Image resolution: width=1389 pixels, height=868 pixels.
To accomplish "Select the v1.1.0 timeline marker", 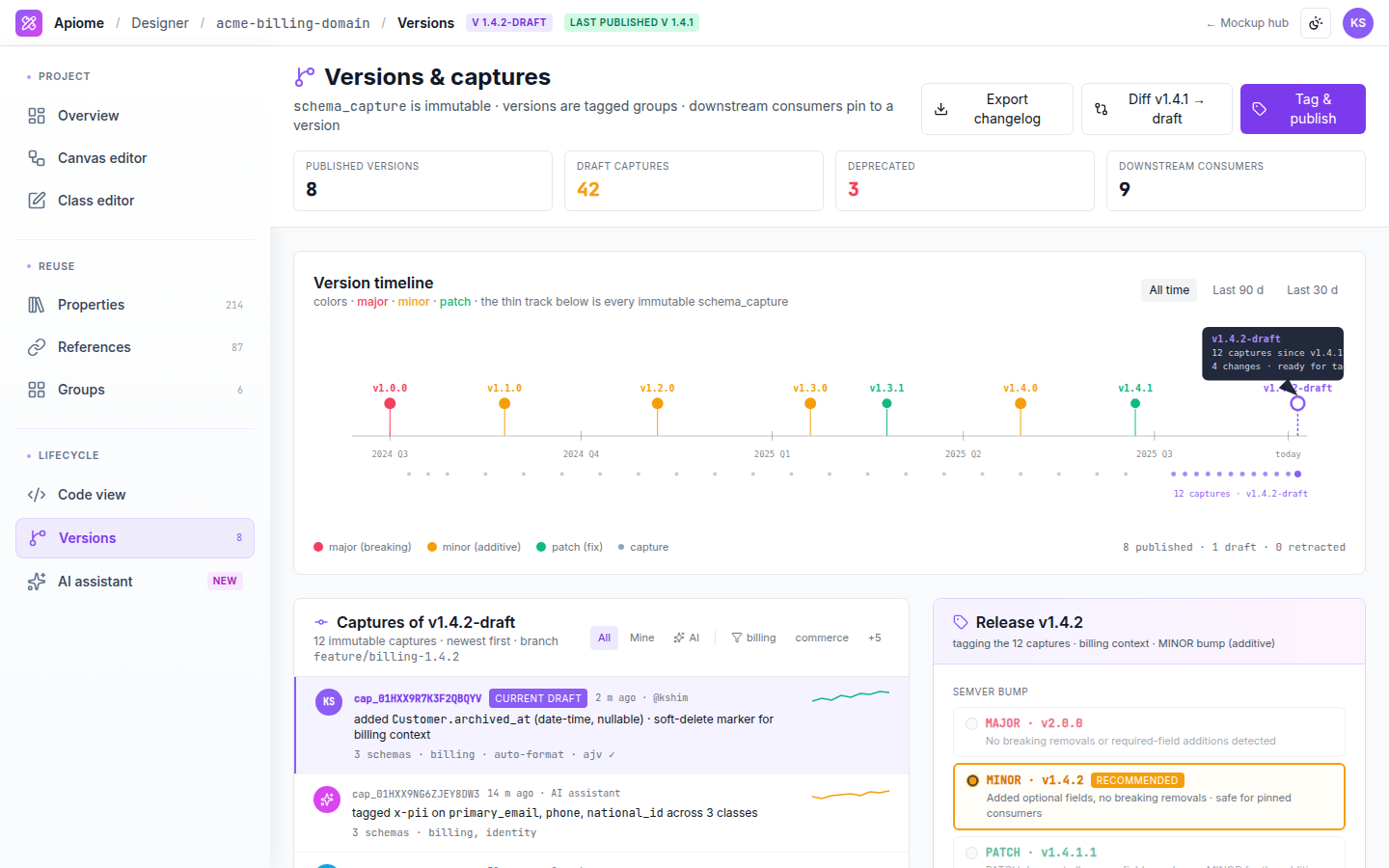I will tap(504, 403).
